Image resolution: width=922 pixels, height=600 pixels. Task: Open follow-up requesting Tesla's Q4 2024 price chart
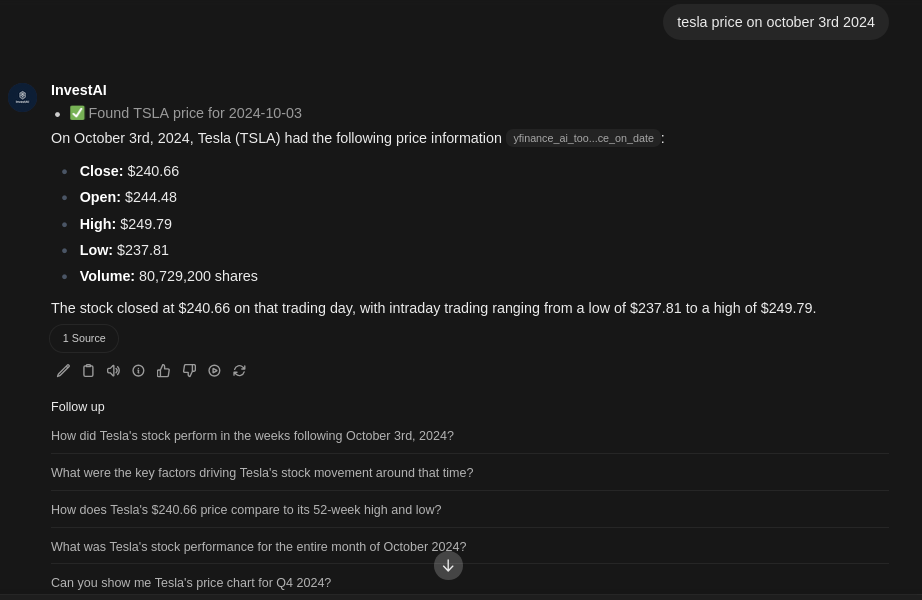191,582
